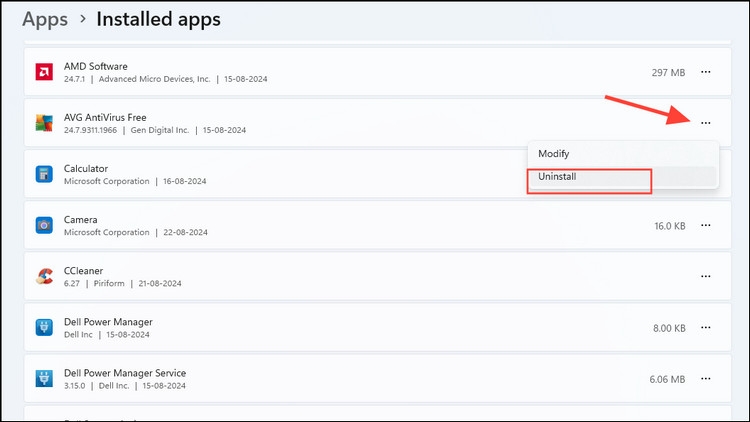Image resolution: width=750 pixels, height=422 pixels.
Task: Click the Calculator app icon
Action: 44,174
